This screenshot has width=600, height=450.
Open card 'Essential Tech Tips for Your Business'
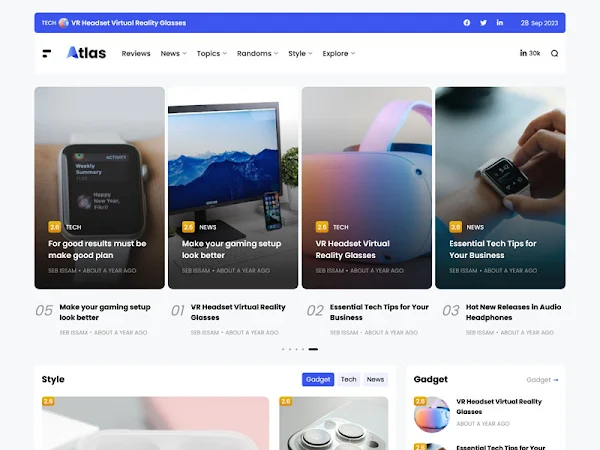(x=493, y=249)
